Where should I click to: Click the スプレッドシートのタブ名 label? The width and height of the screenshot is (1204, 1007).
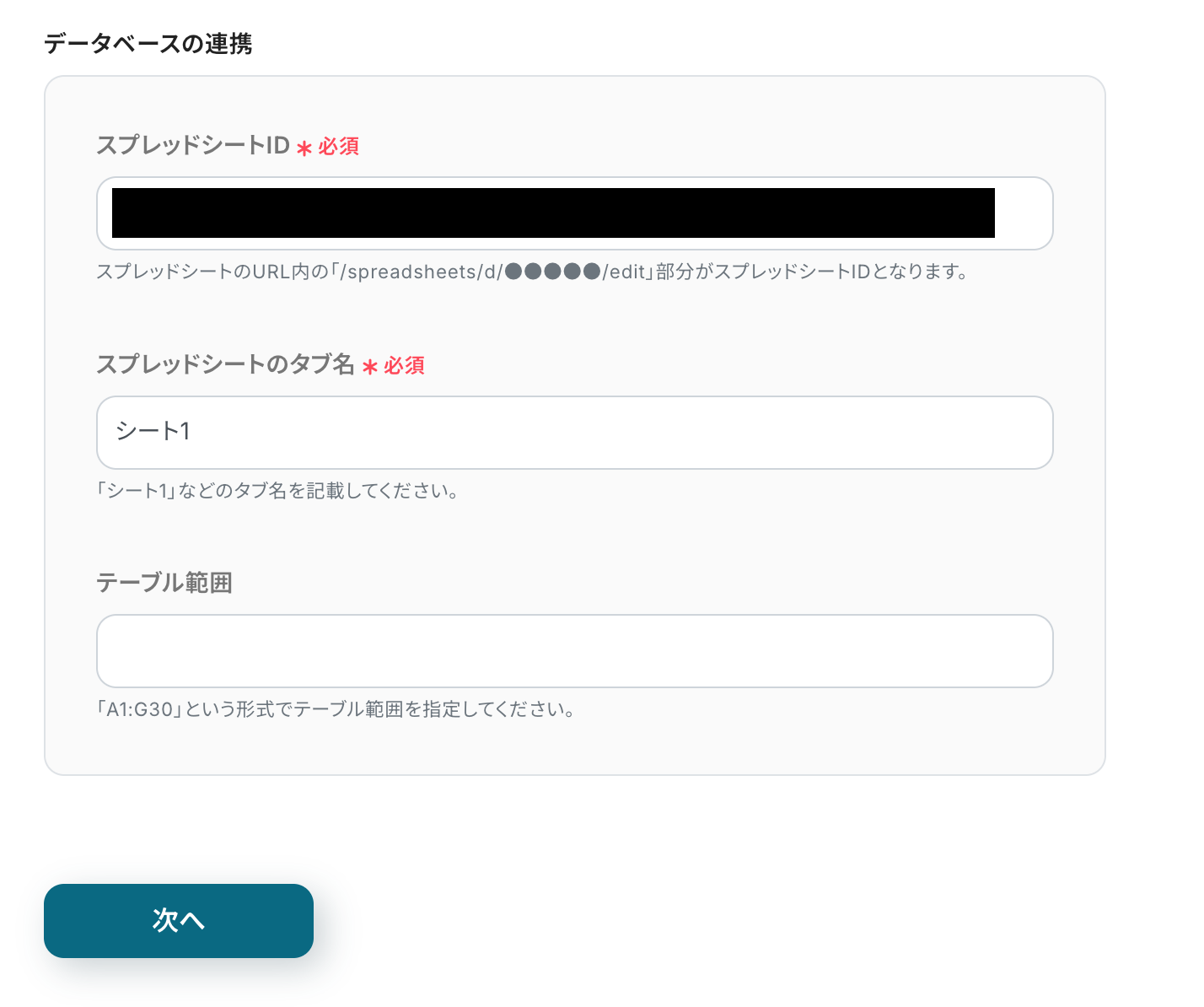(225, 364)
